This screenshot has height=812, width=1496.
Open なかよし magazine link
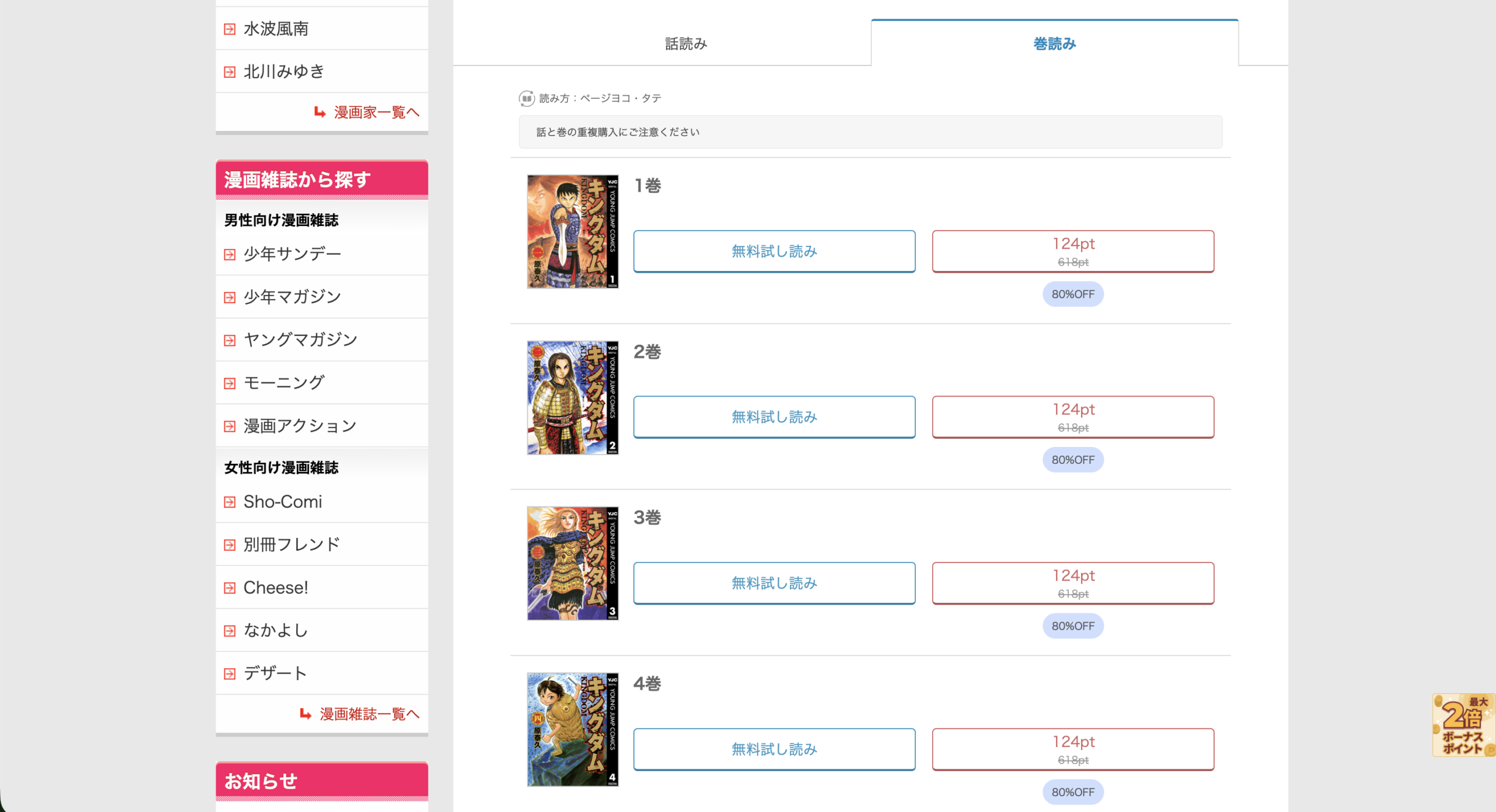276,630
